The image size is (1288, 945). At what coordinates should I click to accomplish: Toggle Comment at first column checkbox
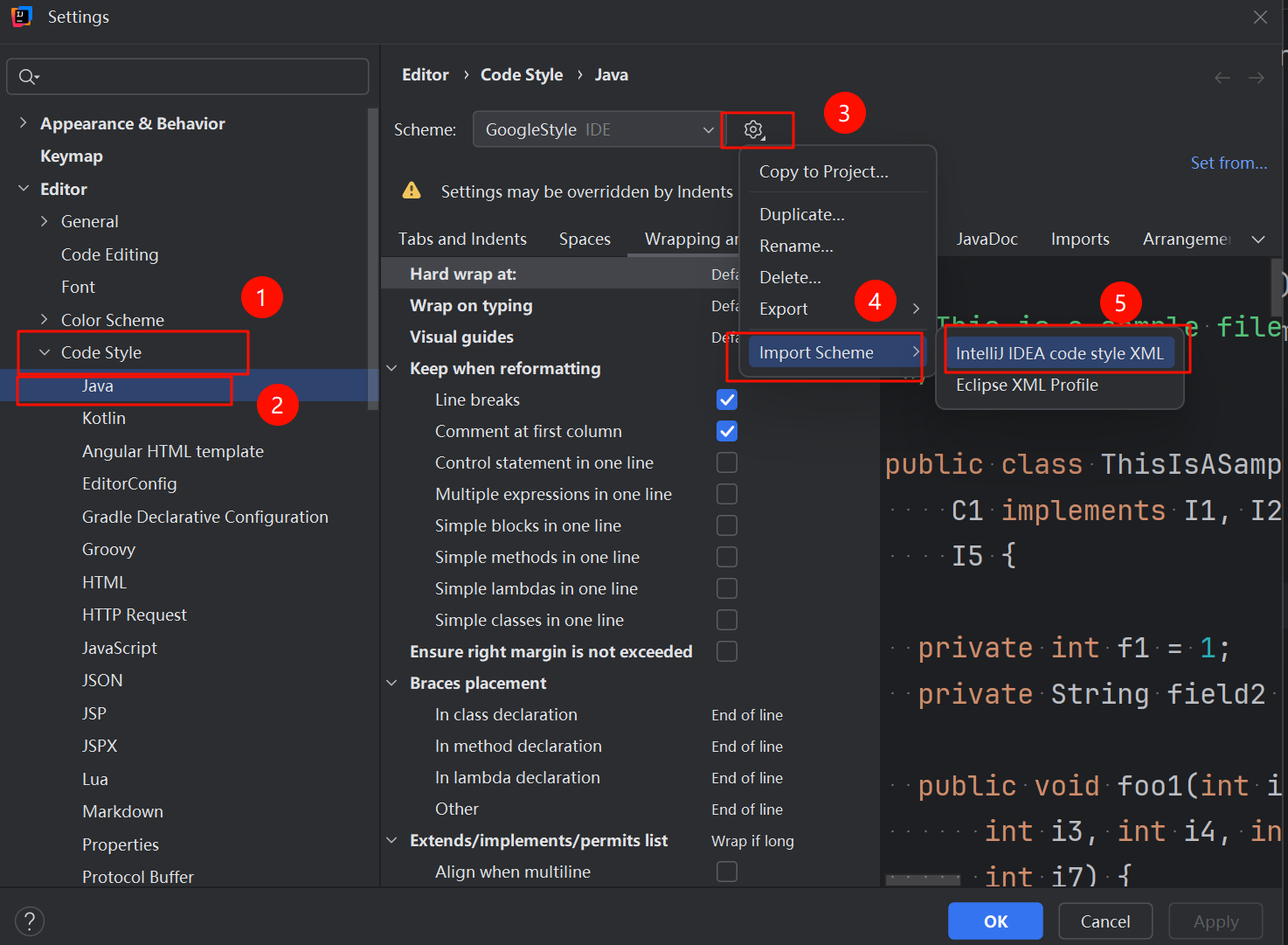[x=727, y=431]
